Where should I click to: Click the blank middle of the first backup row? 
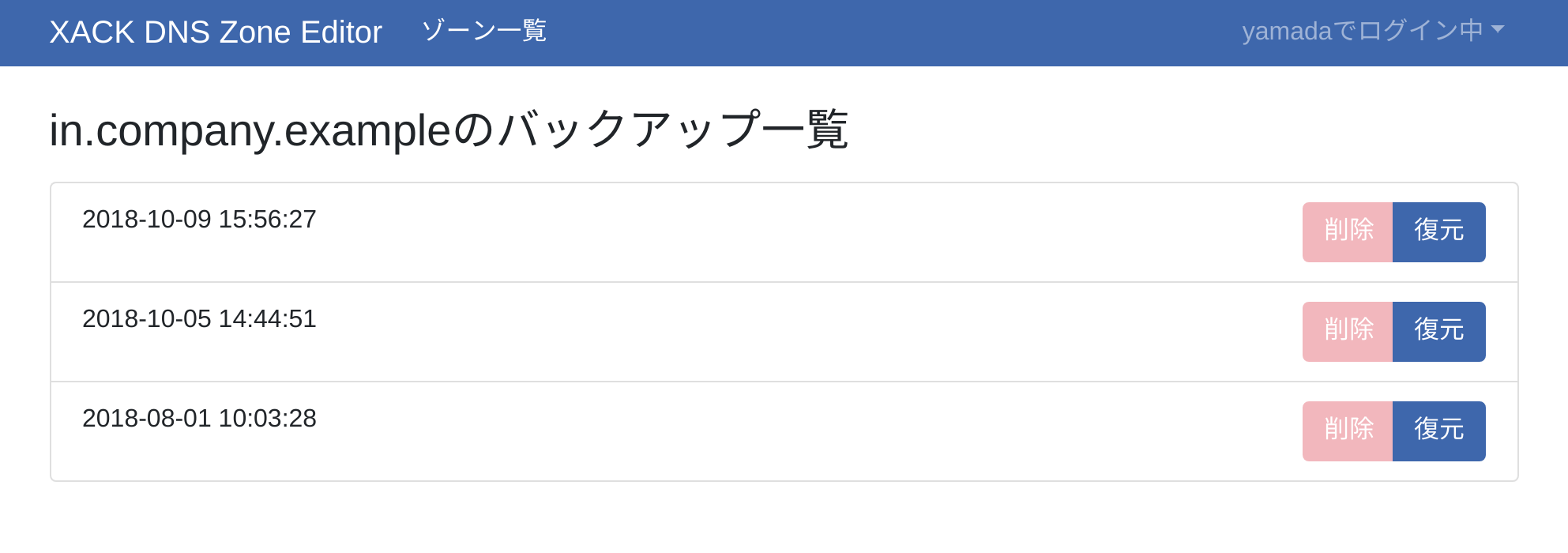tap(790, 232)
